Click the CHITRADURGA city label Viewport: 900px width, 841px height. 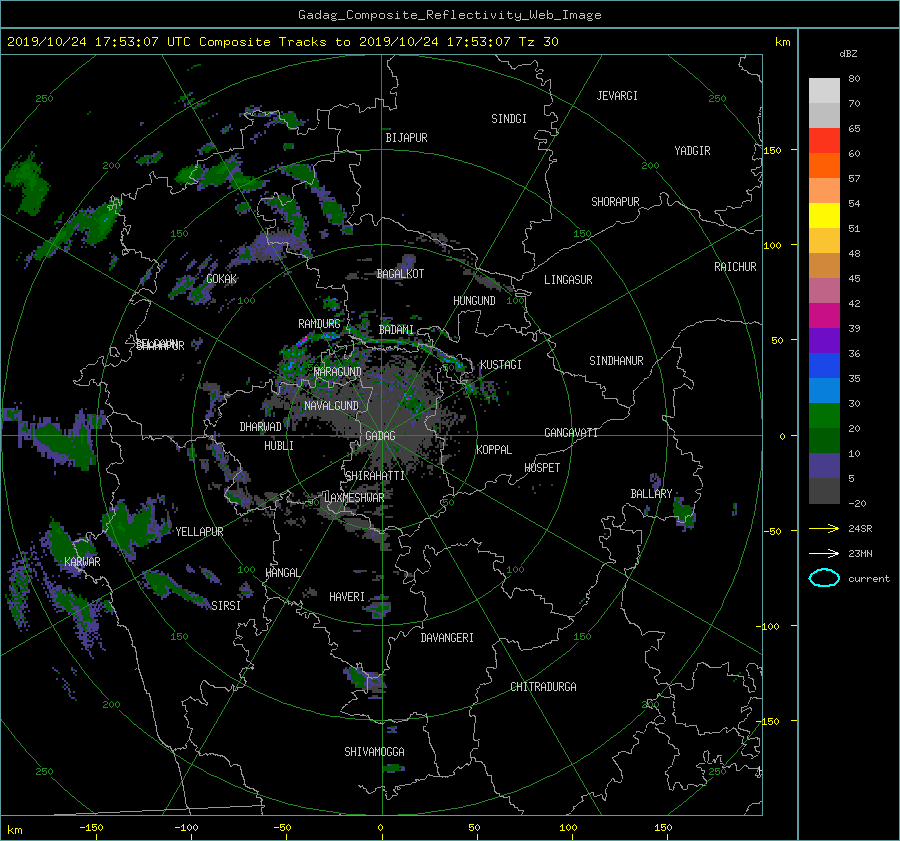click(x=543, y=687)
